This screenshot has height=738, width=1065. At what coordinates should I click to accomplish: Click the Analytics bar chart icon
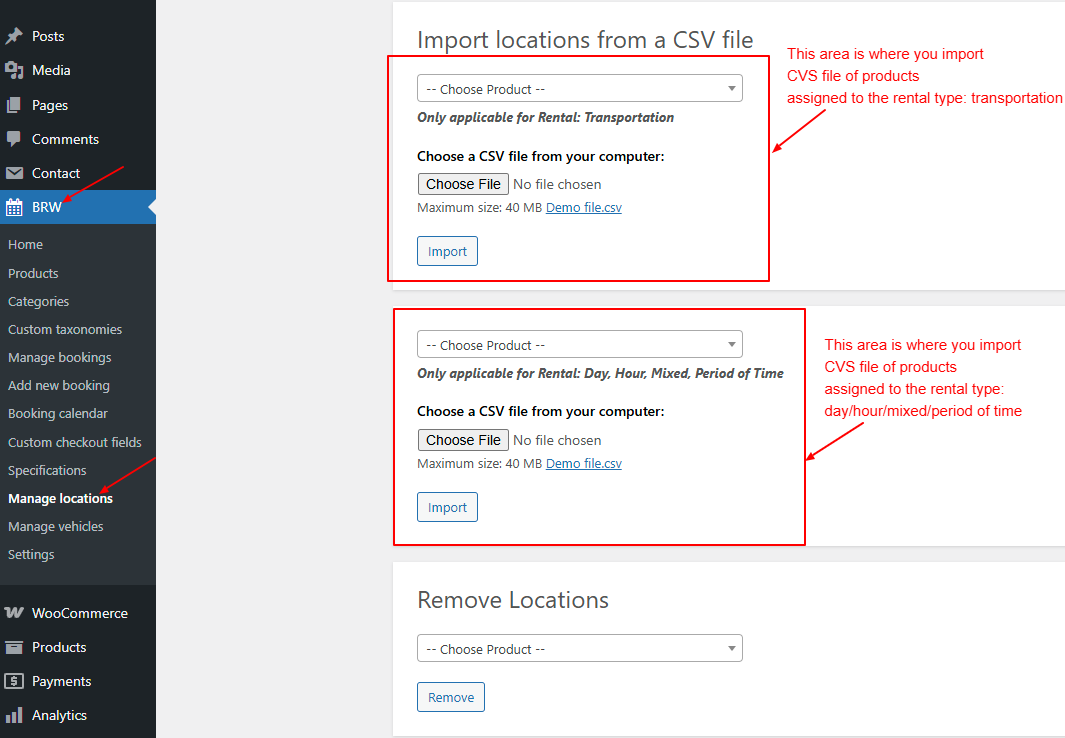[x=14, y=715]
